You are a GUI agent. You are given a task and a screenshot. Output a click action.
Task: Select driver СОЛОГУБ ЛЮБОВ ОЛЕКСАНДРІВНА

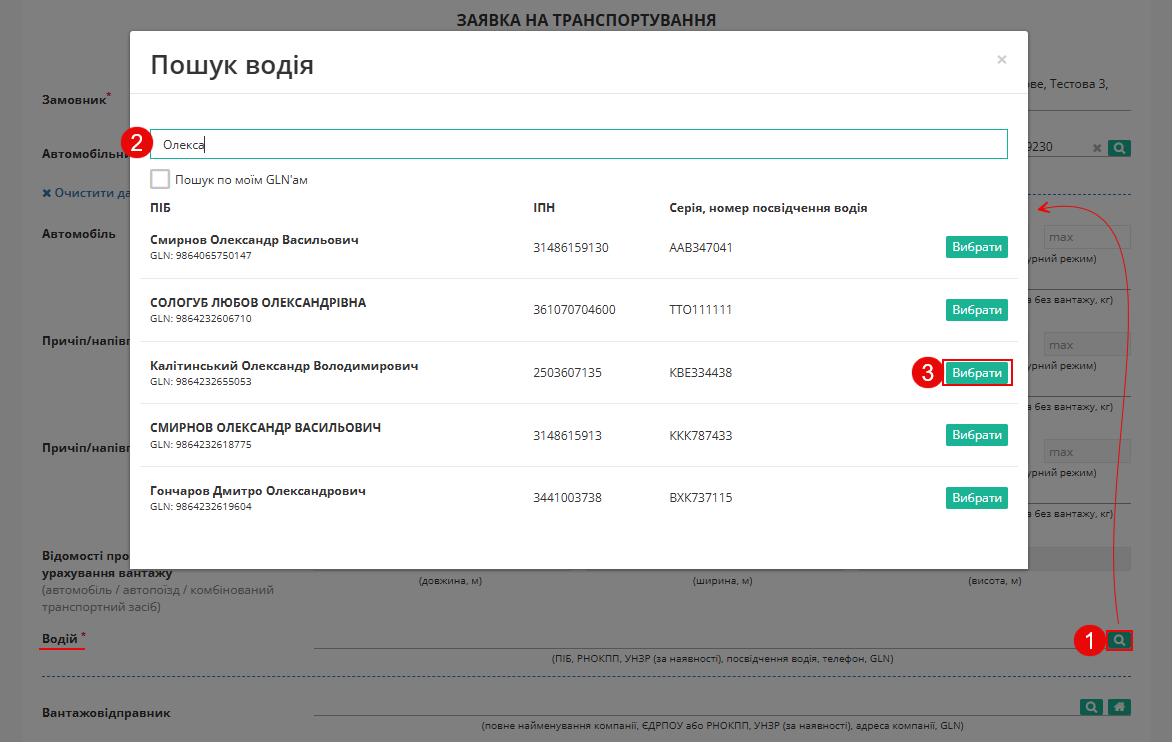pyautogui.click(x=976, y=310)
